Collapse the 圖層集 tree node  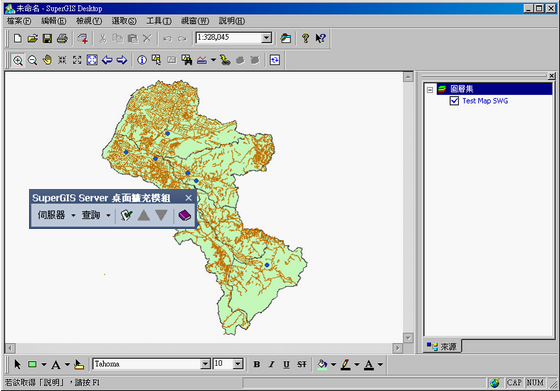[x=430, y=90]
